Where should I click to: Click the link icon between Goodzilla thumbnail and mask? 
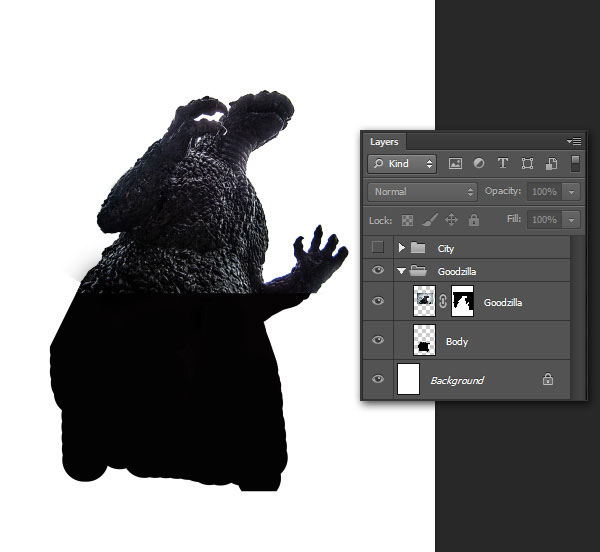443,301
